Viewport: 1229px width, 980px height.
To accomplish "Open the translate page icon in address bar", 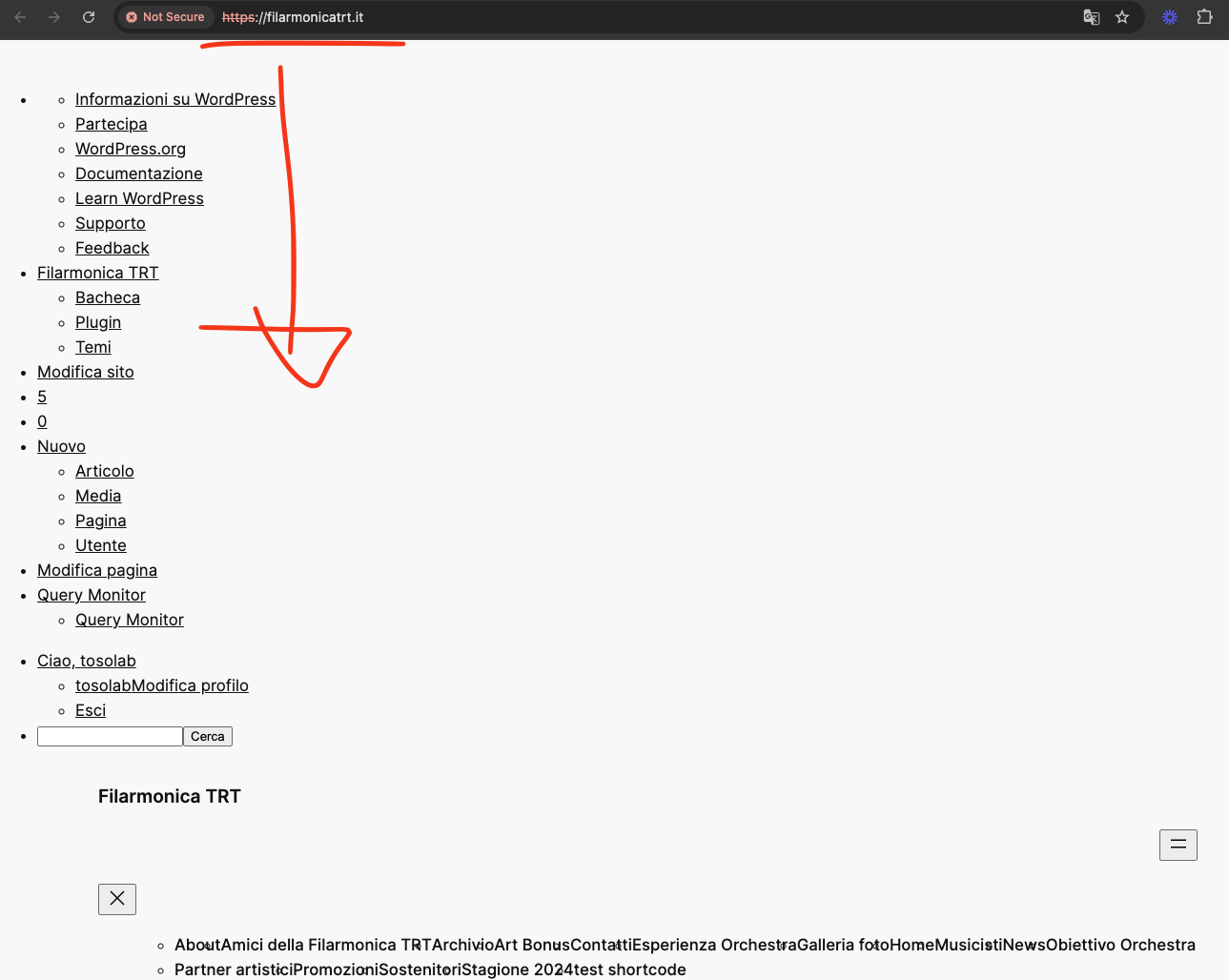I will coord(1092,17).
